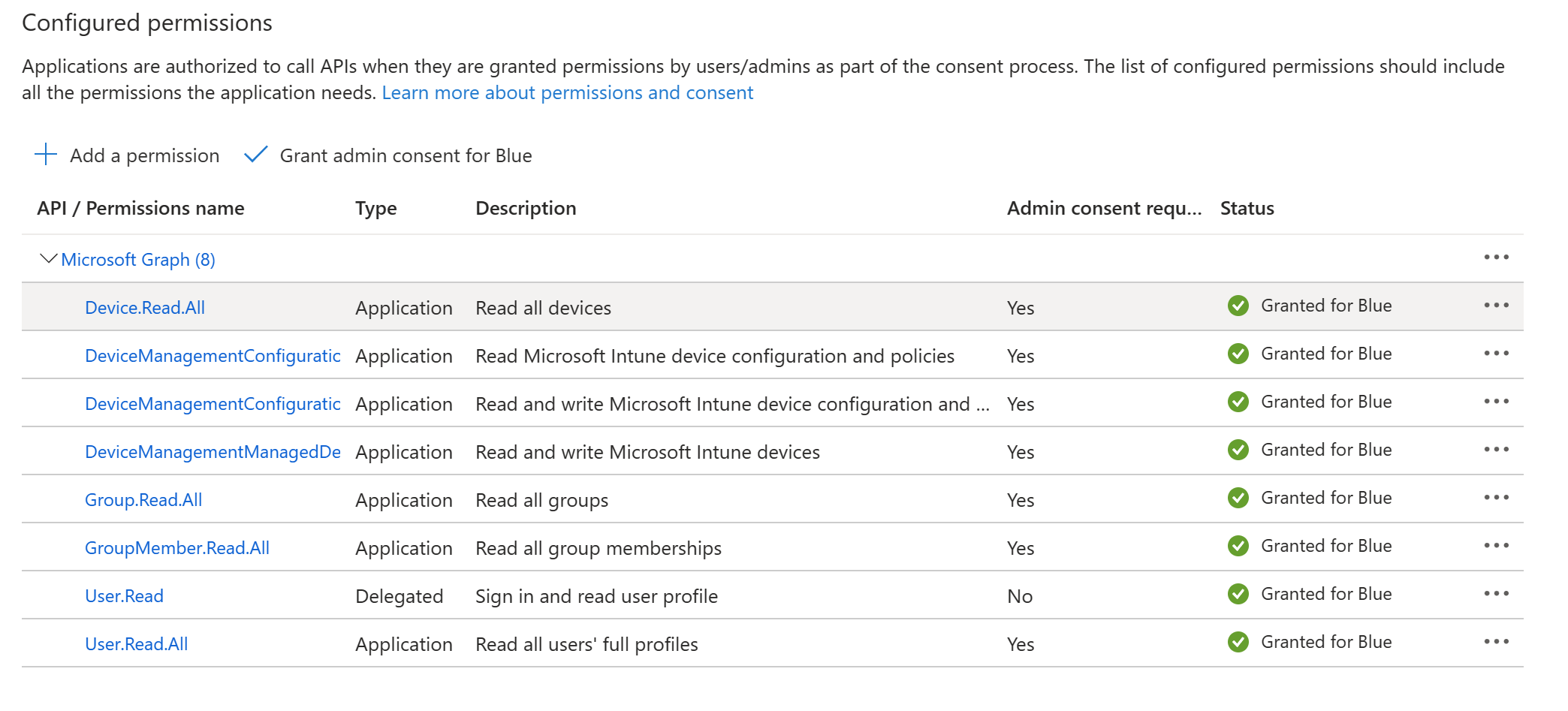Open the GroupMember.Read.All permission link

(177, 548)
